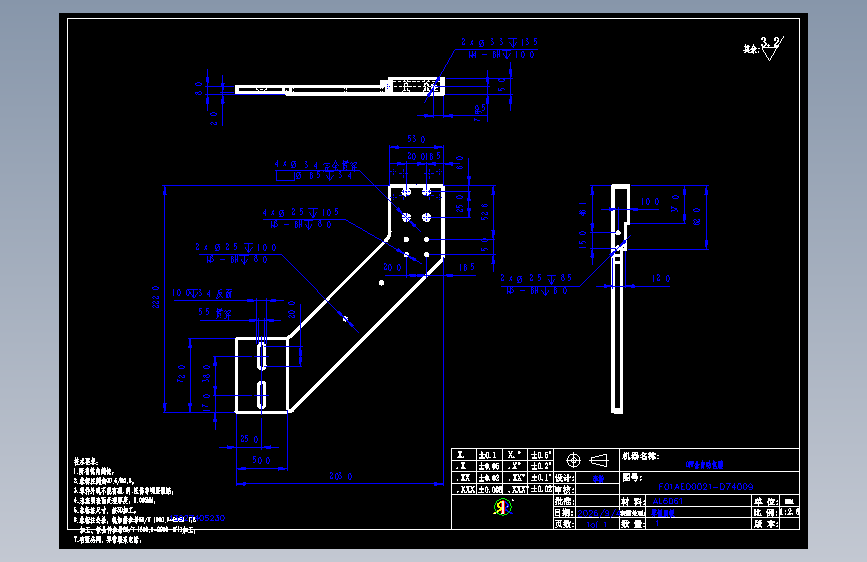Select the 222.0 overall height dimension
Screen dimensions: 867x562
156,297
